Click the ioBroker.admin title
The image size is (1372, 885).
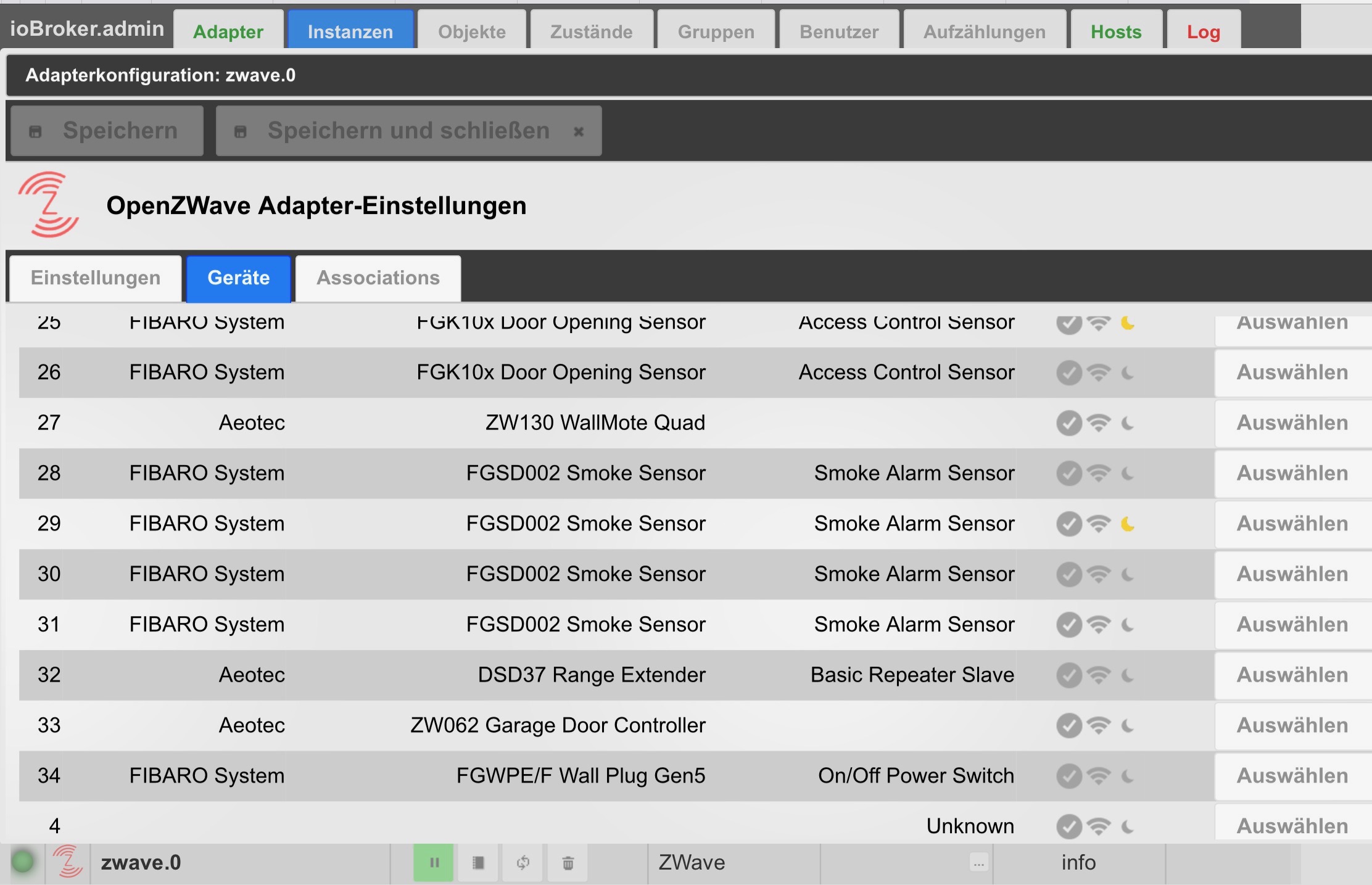(87, 28)
